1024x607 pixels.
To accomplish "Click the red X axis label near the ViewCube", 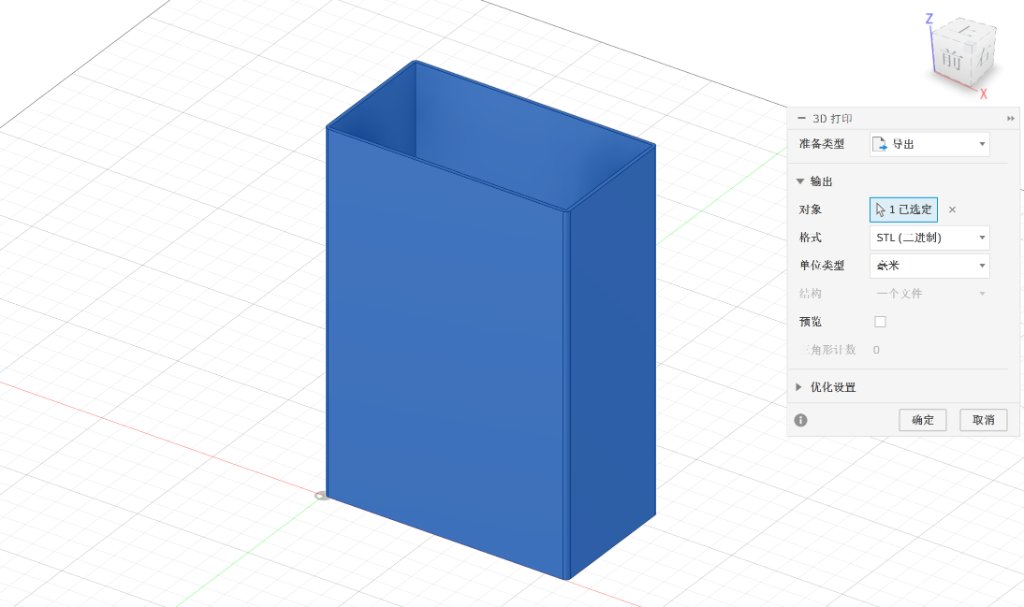I will point(983,94).
